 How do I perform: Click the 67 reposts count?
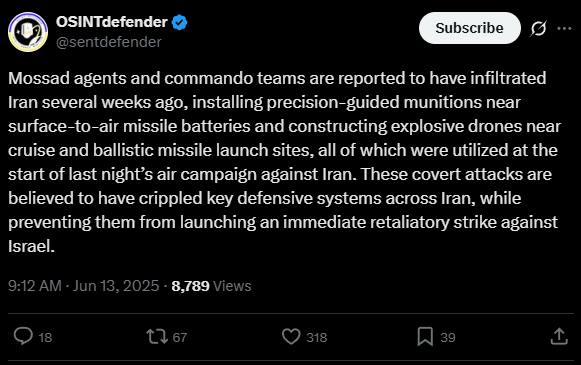(x=180, y=337)
